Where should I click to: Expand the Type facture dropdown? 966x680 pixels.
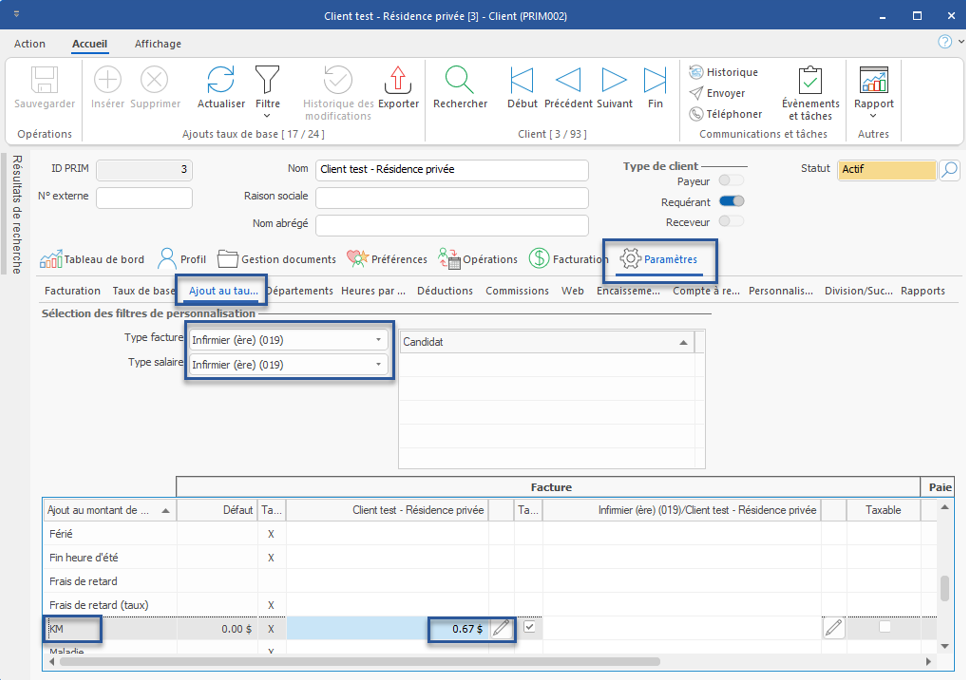(379, 340)
